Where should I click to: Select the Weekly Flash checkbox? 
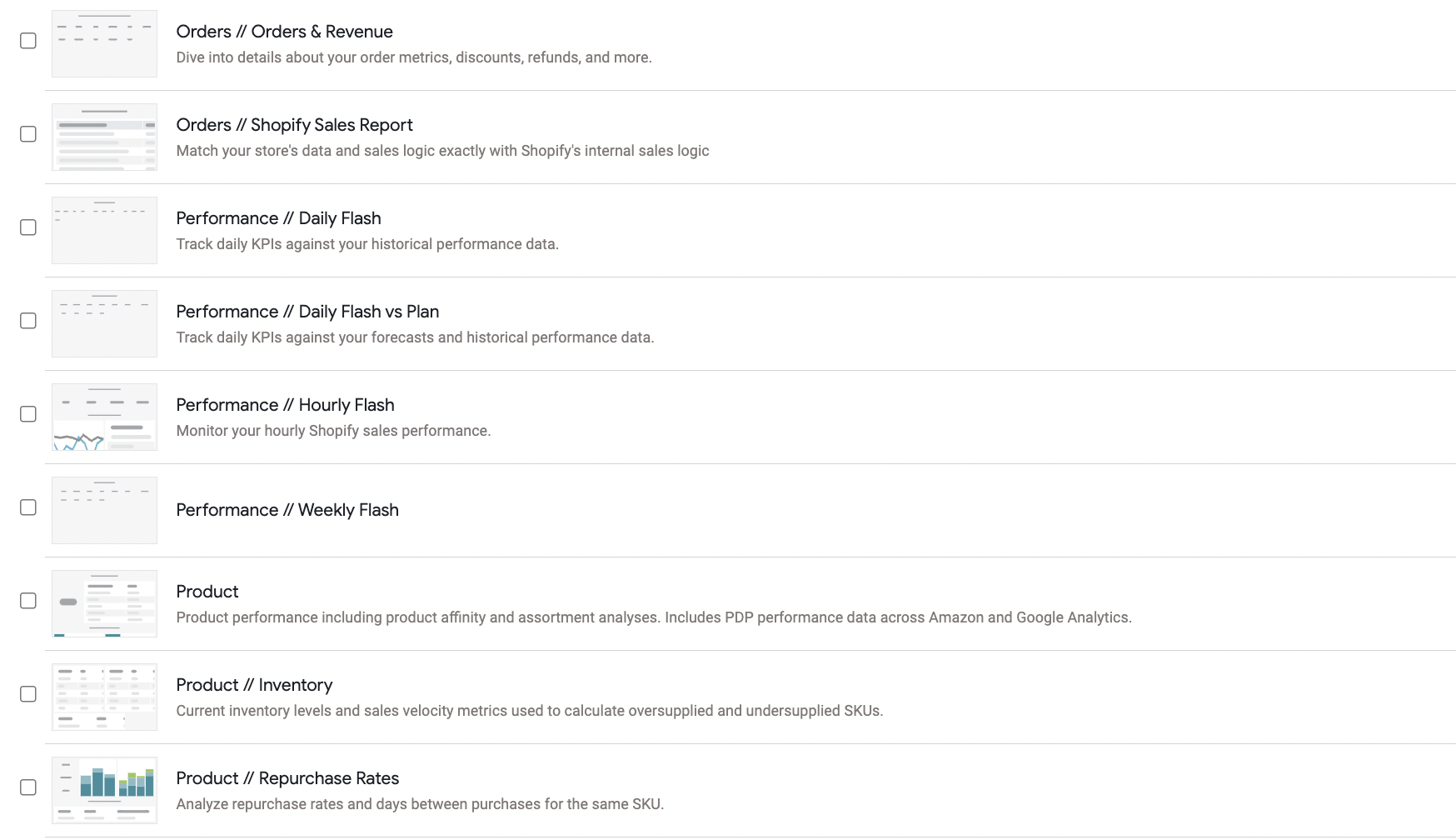click(x=28, y=507)
